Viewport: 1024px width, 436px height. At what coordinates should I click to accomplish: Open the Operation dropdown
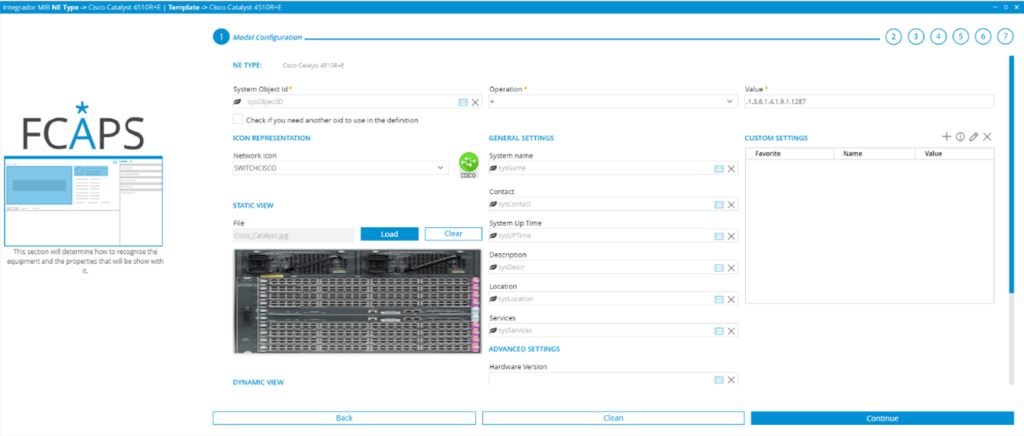point(613,102)
